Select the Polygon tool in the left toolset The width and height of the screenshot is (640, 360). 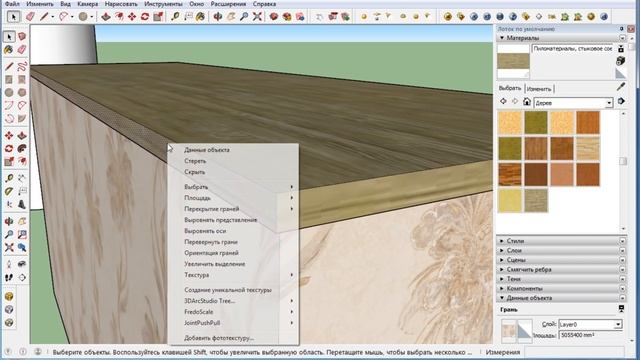click(x=22, y=93)
